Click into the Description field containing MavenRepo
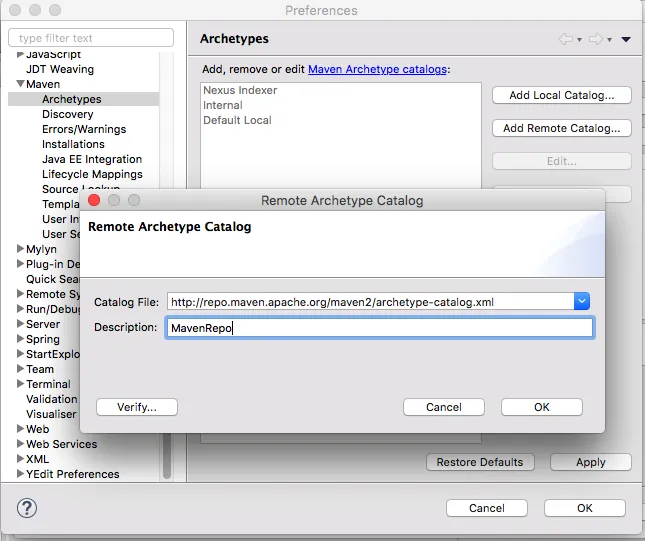The image size is (645, 541). (x=379, y=328)
